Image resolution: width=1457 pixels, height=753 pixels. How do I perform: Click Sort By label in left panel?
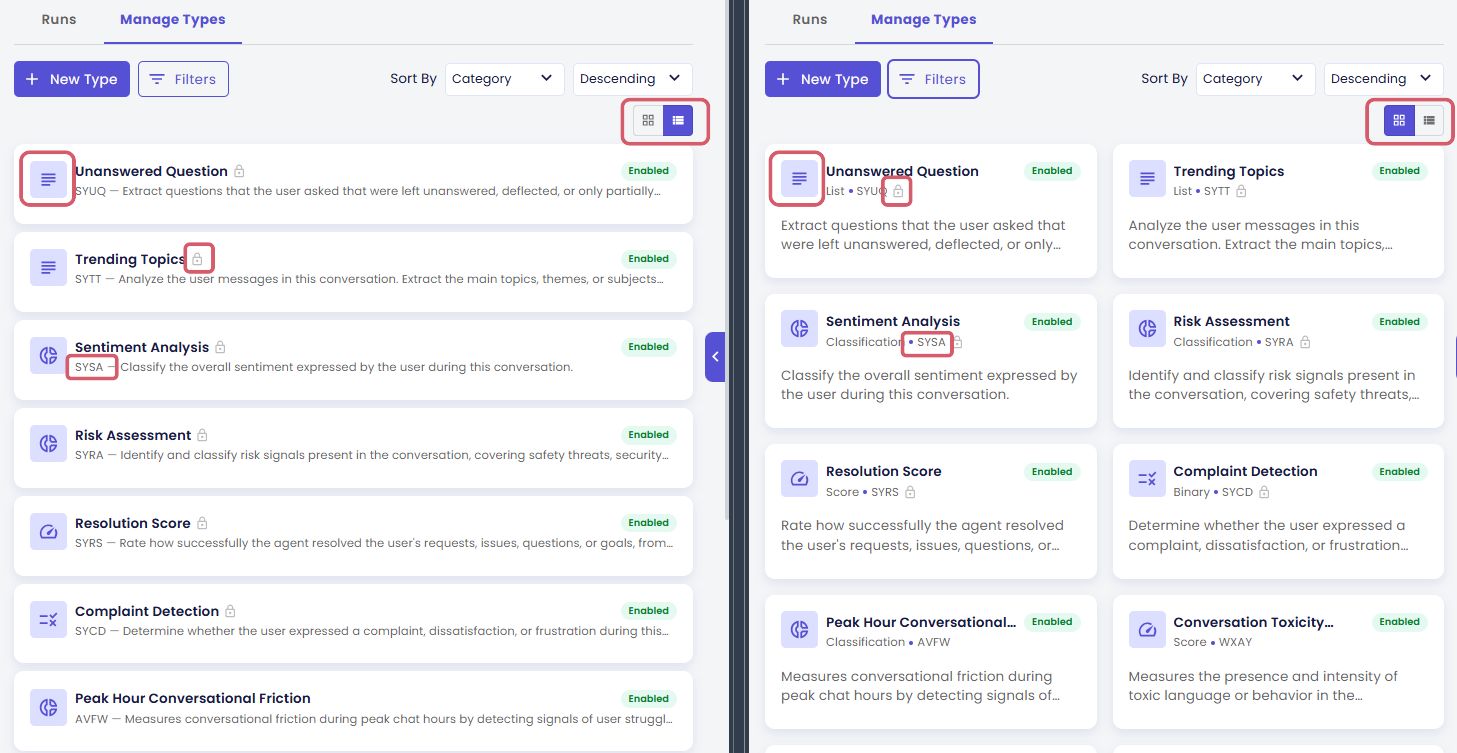pyautogui.click(x=413, y=79)
